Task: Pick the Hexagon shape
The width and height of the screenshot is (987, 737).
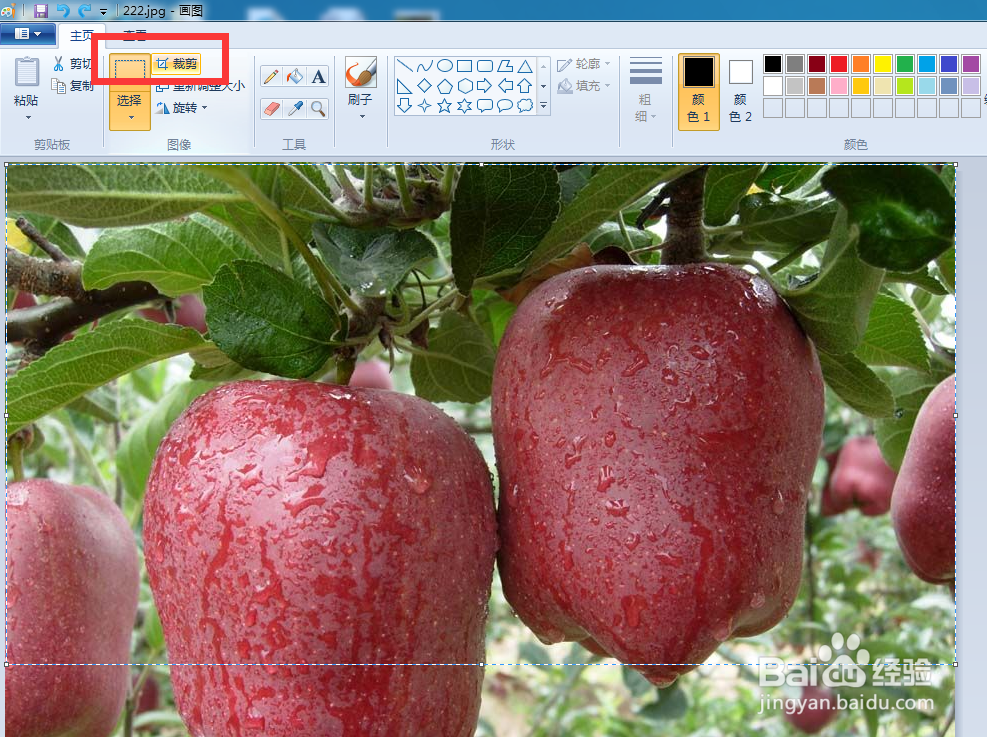Action: (x=465, y=86)
